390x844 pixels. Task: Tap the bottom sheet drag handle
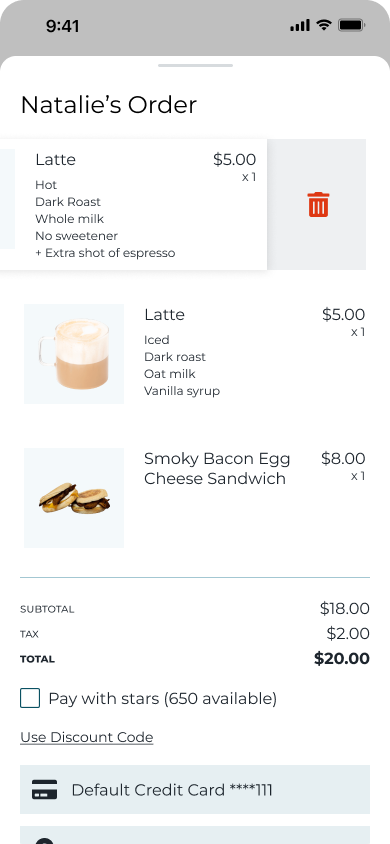[195, 66]
